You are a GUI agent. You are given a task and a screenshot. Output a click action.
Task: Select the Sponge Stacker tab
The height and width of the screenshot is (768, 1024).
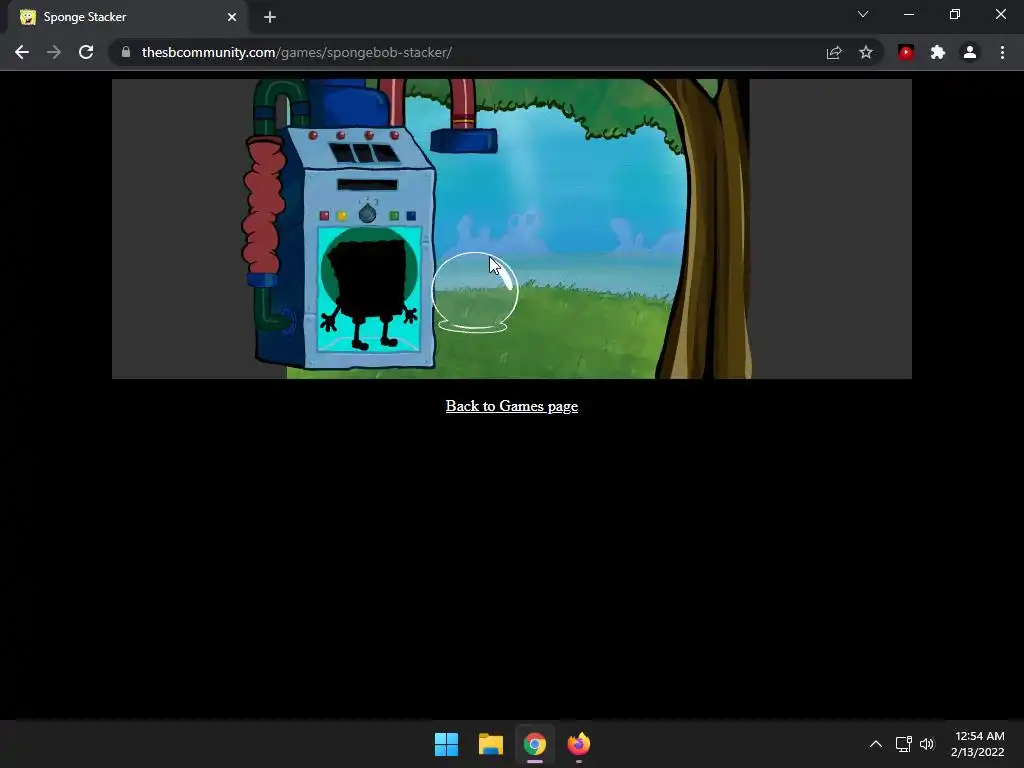[128, 17]
